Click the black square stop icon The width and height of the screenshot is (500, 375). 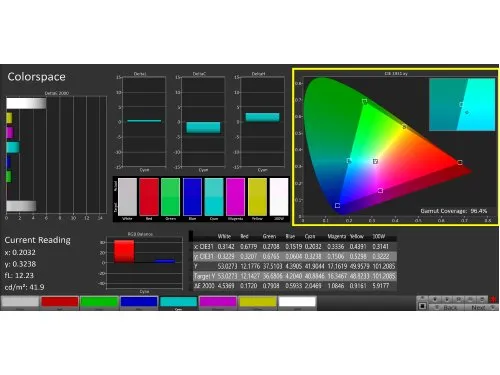(422, 306)
